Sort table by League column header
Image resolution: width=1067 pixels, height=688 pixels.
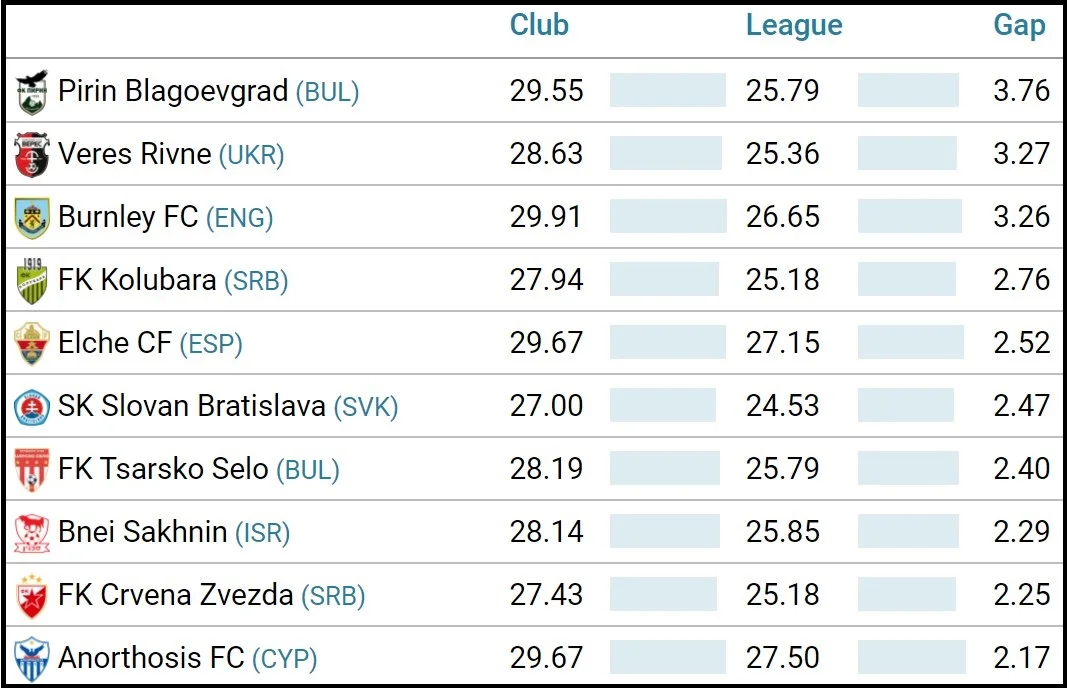pyautogui.click(x=794, y=25)
